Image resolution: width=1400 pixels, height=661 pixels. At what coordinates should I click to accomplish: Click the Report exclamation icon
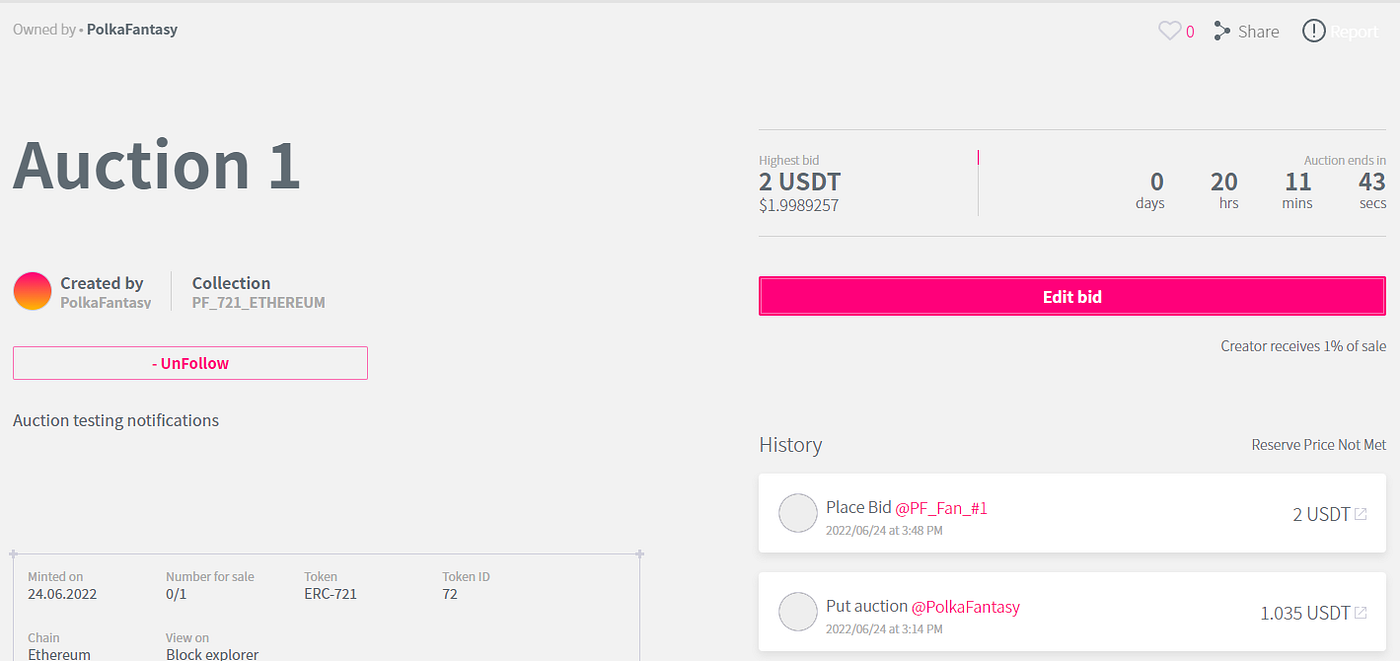(1313, 31)
